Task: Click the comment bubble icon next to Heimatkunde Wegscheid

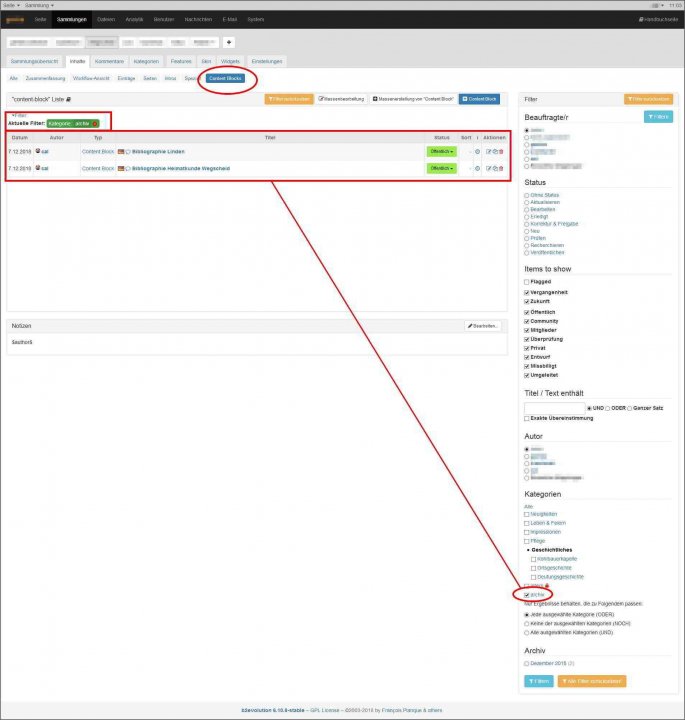Action: click(128, 169)
